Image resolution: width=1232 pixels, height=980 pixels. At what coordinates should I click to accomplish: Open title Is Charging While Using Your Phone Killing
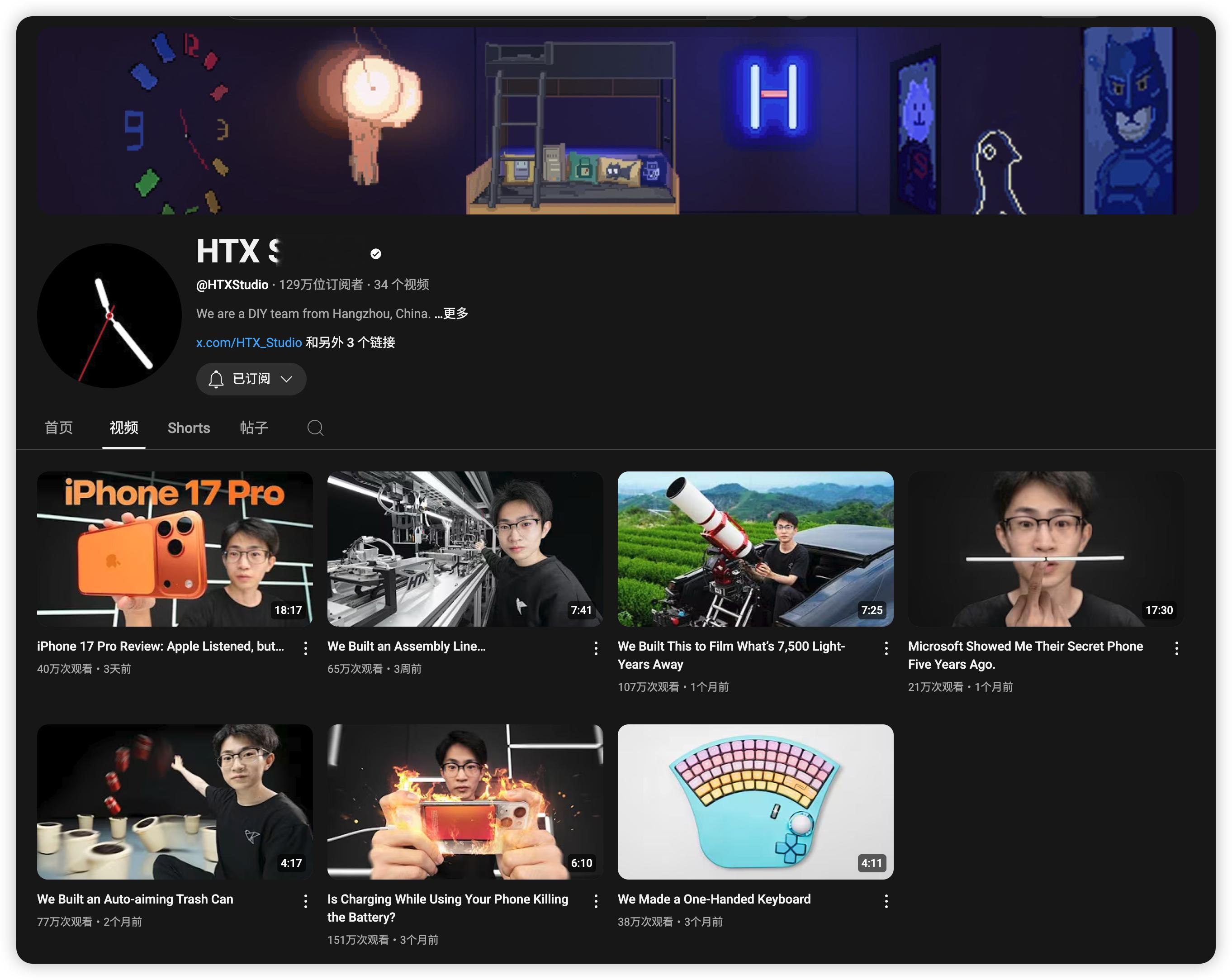(448, 908)
